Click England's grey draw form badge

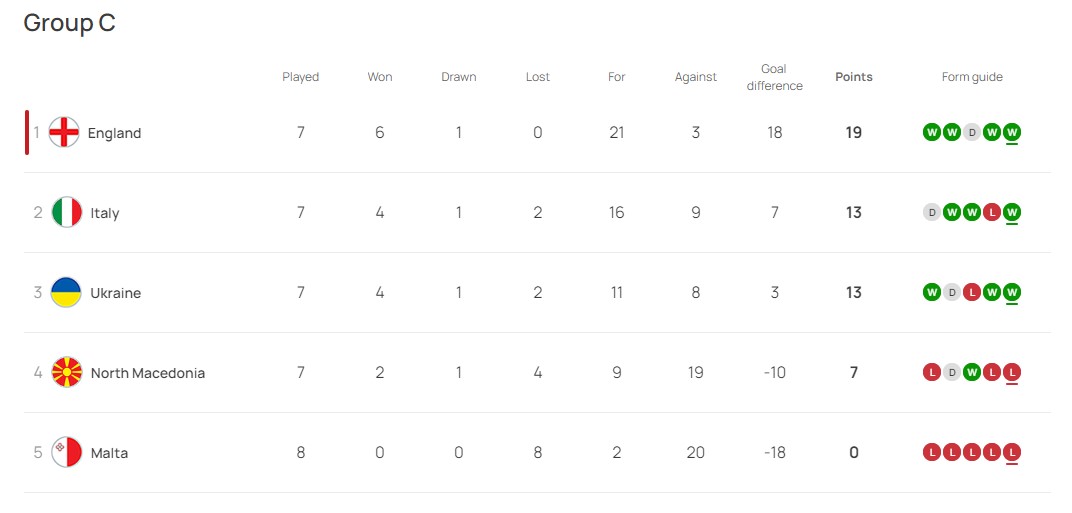coord(972,132)
